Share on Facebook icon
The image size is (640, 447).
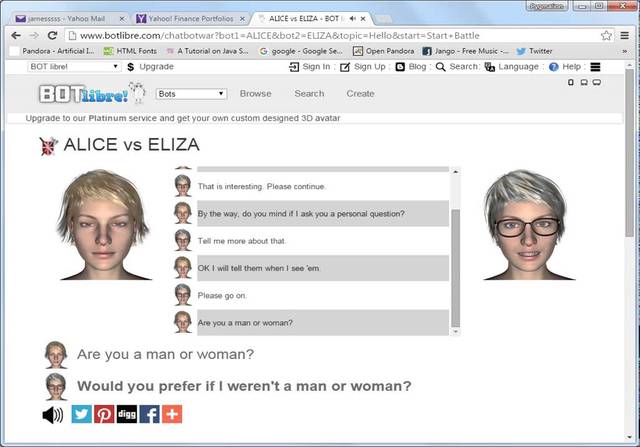(x=150, y=414)
